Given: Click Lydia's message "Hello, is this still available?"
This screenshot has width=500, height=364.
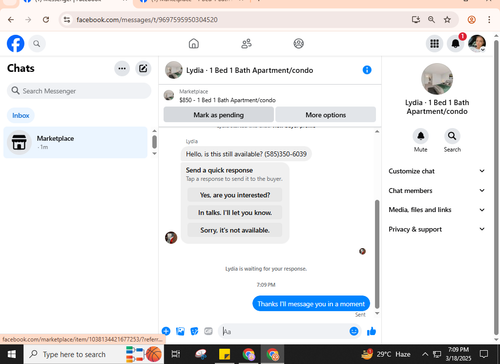Looking at the screenshot, I should point(246,154).
